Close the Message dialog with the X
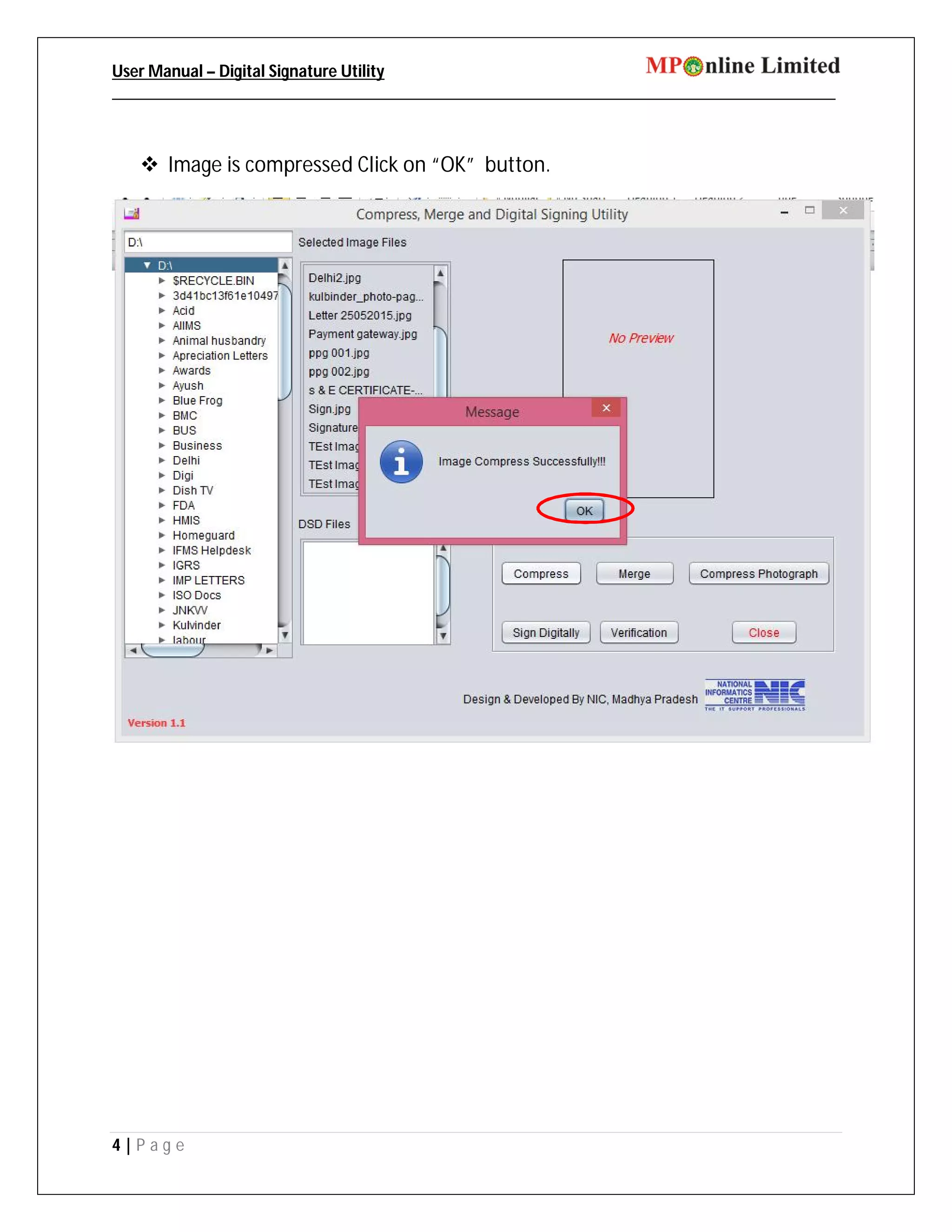Image resolution: width=952 pixels, height=1232 pixels. point(606,408)
